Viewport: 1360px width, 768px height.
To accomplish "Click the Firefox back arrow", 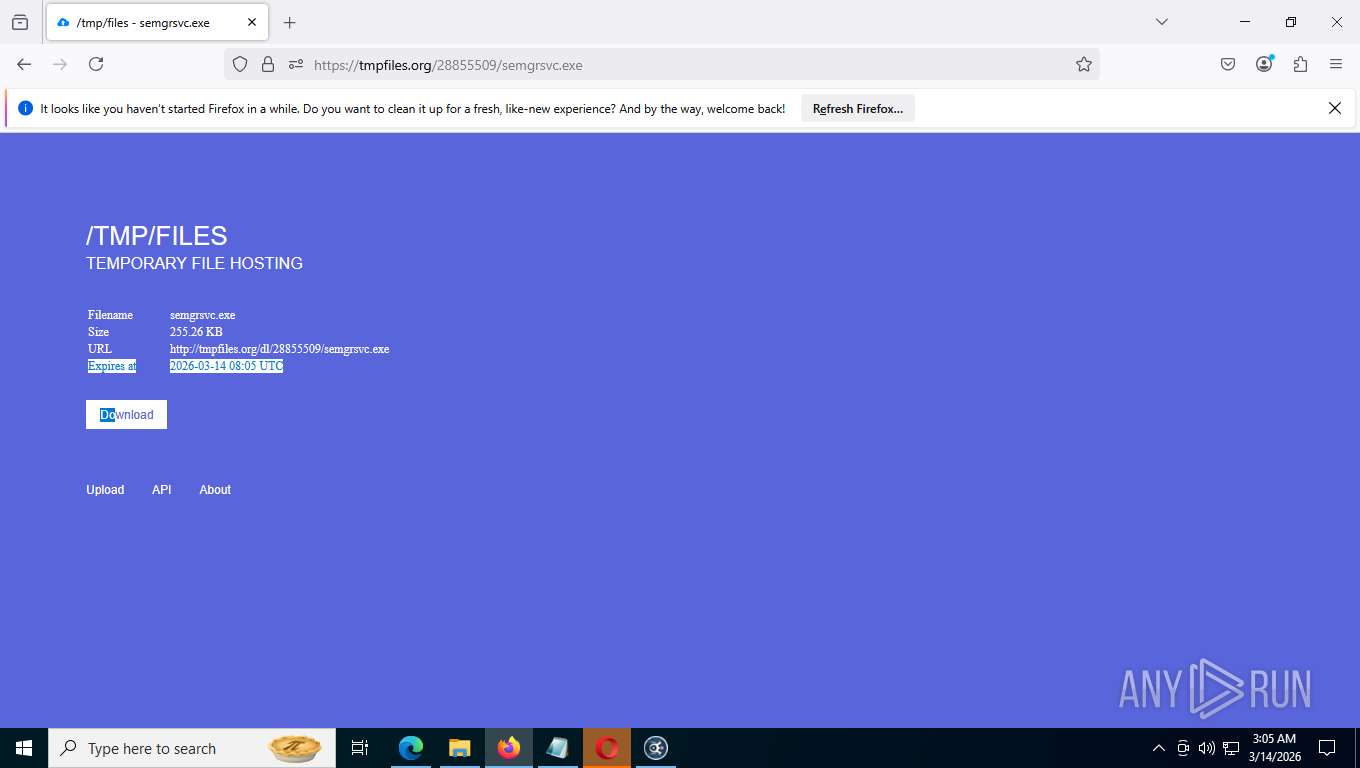I will click(24, 64).
